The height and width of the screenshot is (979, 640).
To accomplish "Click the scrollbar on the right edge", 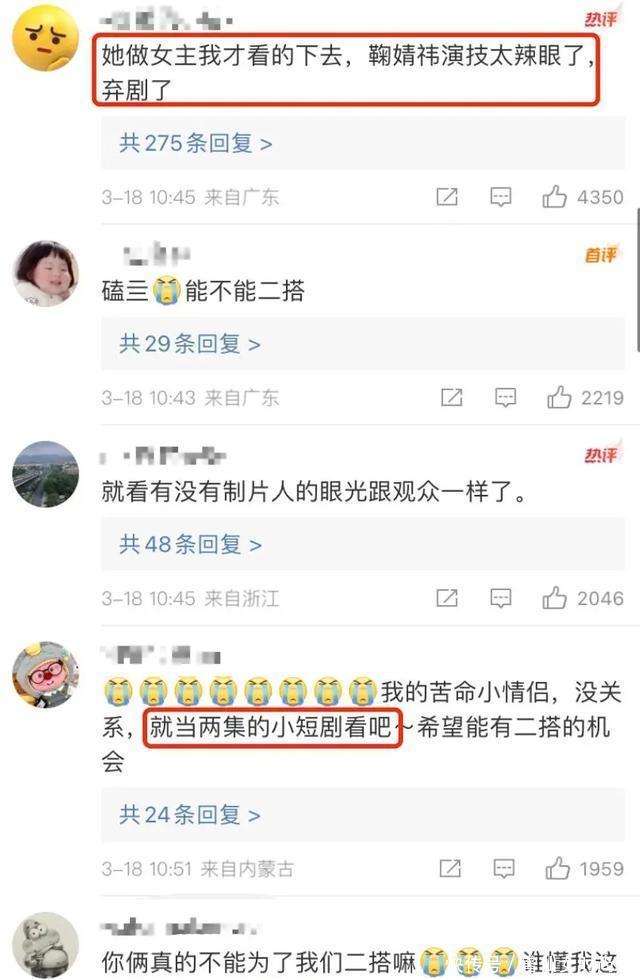I will pyautogui.click(x=638, y=281).
